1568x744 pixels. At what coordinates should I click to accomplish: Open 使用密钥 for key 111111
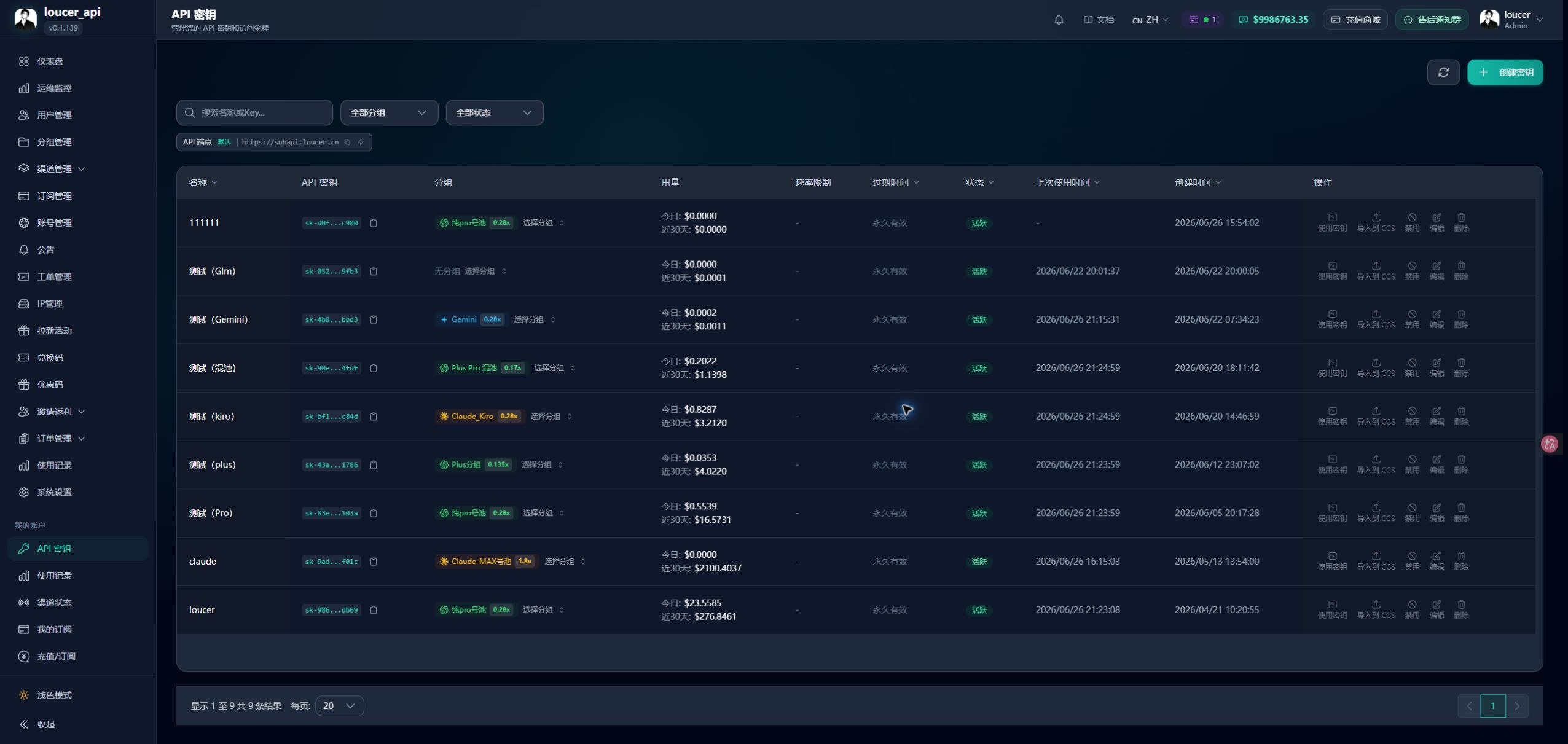point(1332,222)
